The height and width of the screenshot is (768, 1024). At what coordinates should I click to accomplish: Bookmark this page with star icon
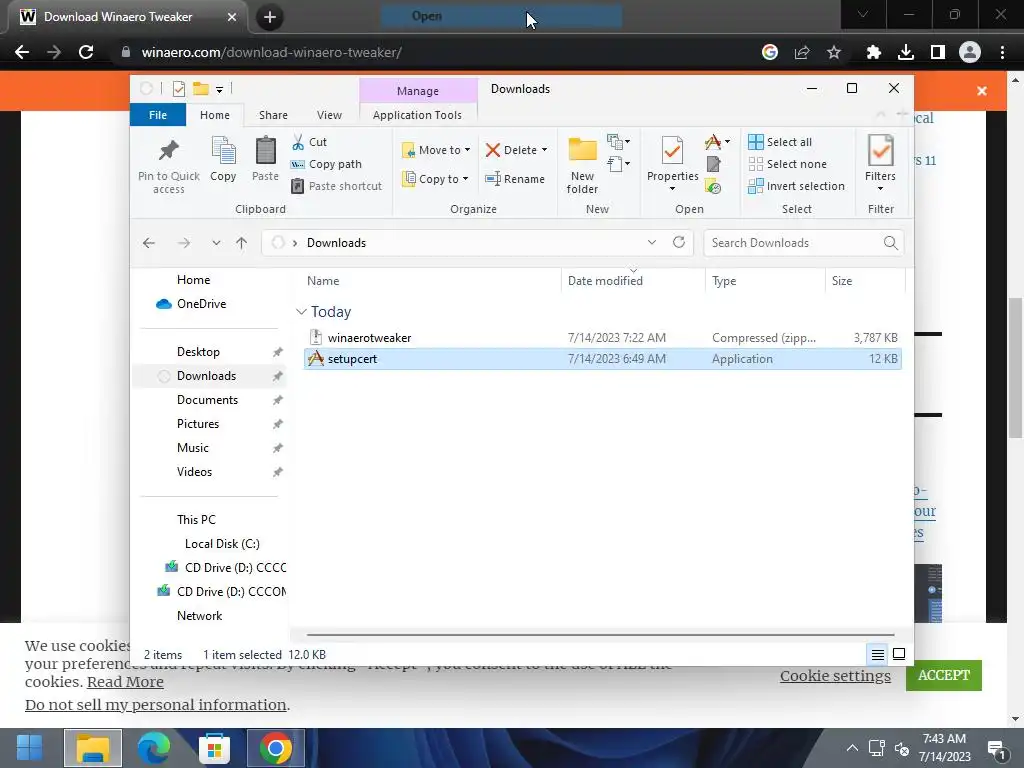coord(834,52)
